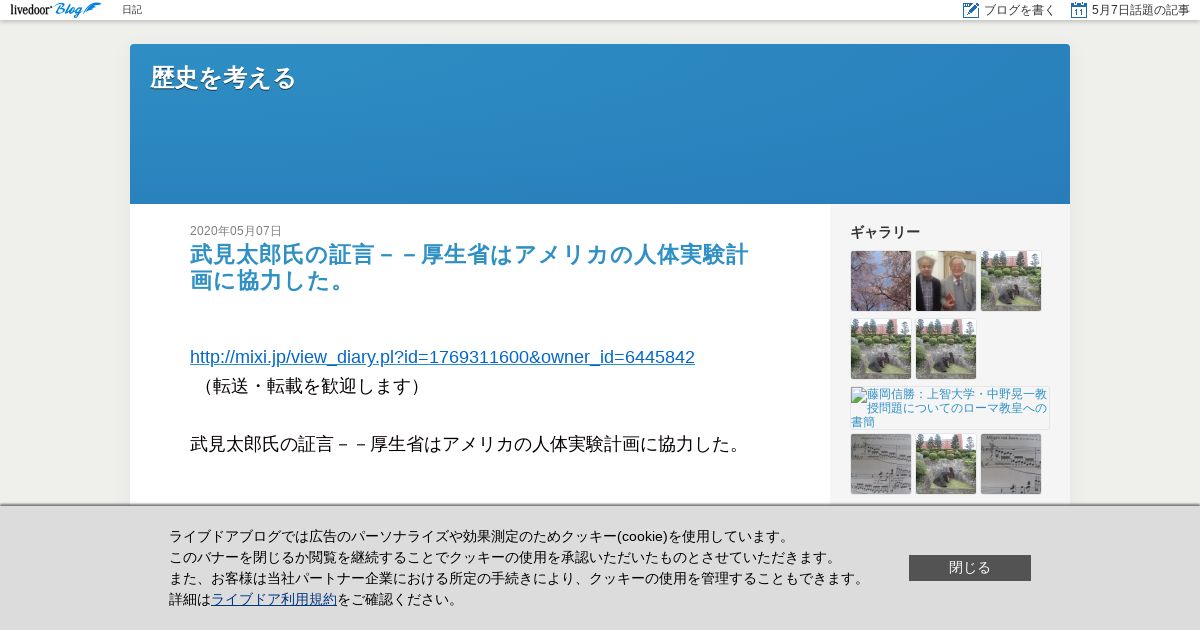This screenshot has width=1200, height=630.
Task: Open the ライブドア利用規約 link
Action: click(274, 599)
